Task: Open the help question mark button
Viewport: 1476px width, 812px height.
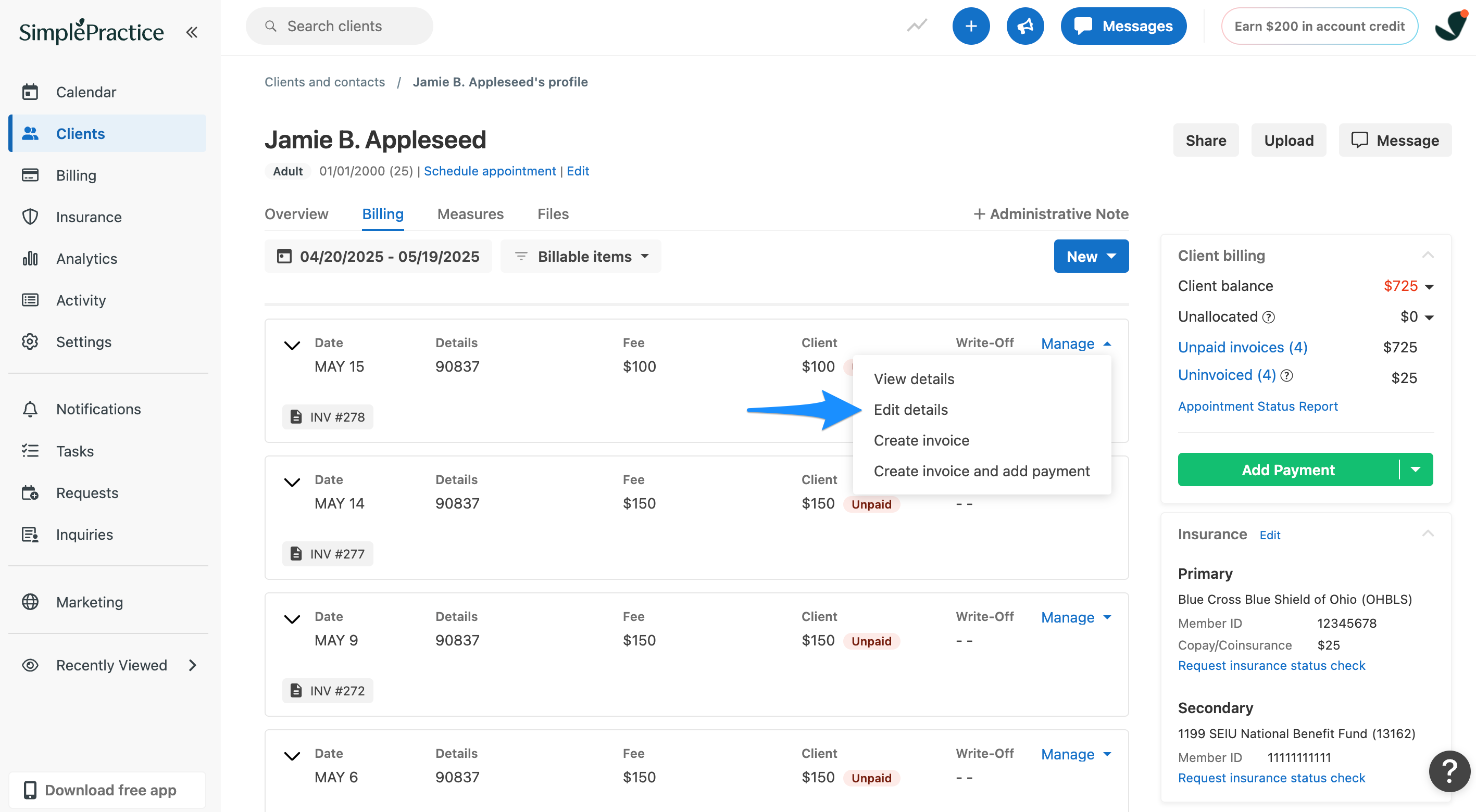Action: [x=1449, y=771]
